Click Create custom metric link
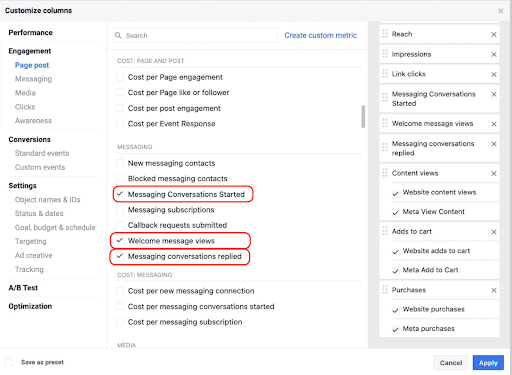Screen dimensions: 512x375 pyautogui.click(x=321, y=35)
